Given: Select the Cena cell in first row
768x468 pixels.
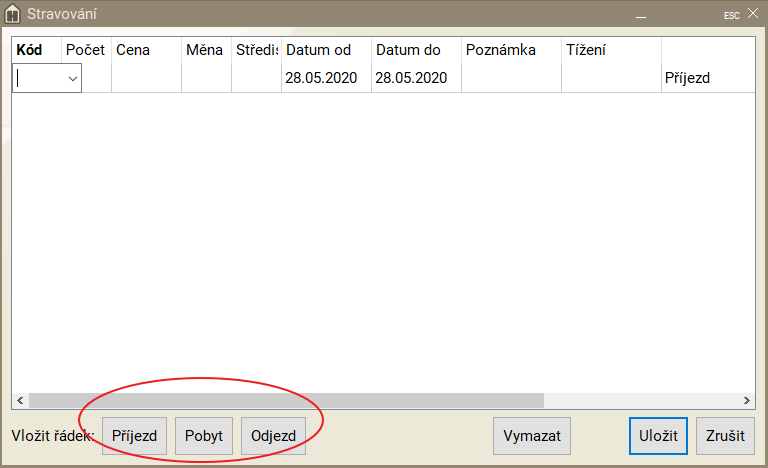Looking at the screenshot, I should (x=146, y=78).
